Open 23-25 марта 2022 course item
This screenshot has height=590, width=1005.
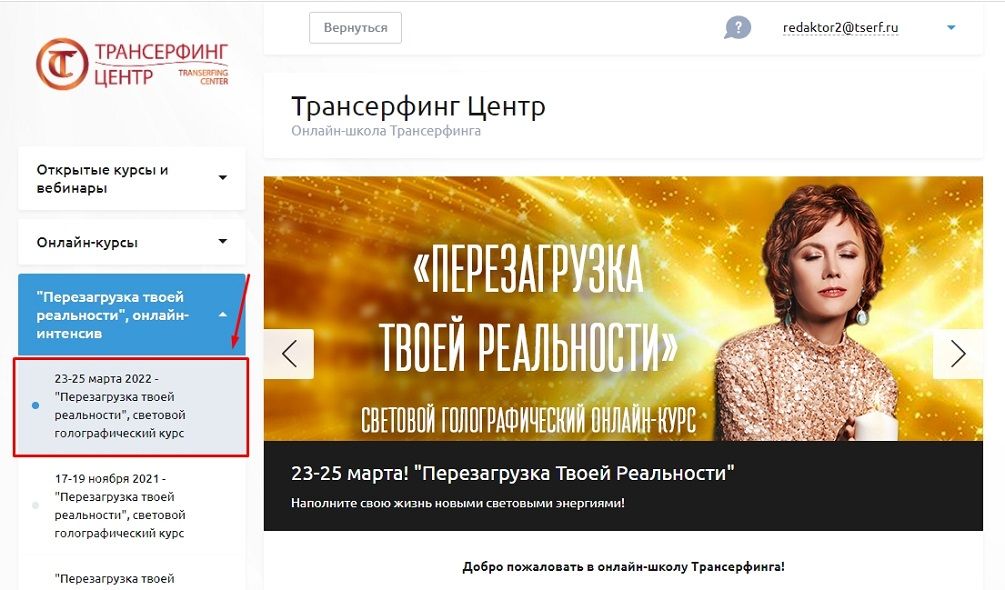(131, 406)
